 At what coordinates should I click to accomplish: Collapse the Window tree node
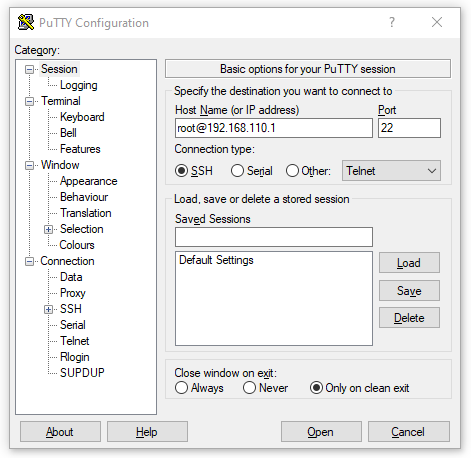29,165
